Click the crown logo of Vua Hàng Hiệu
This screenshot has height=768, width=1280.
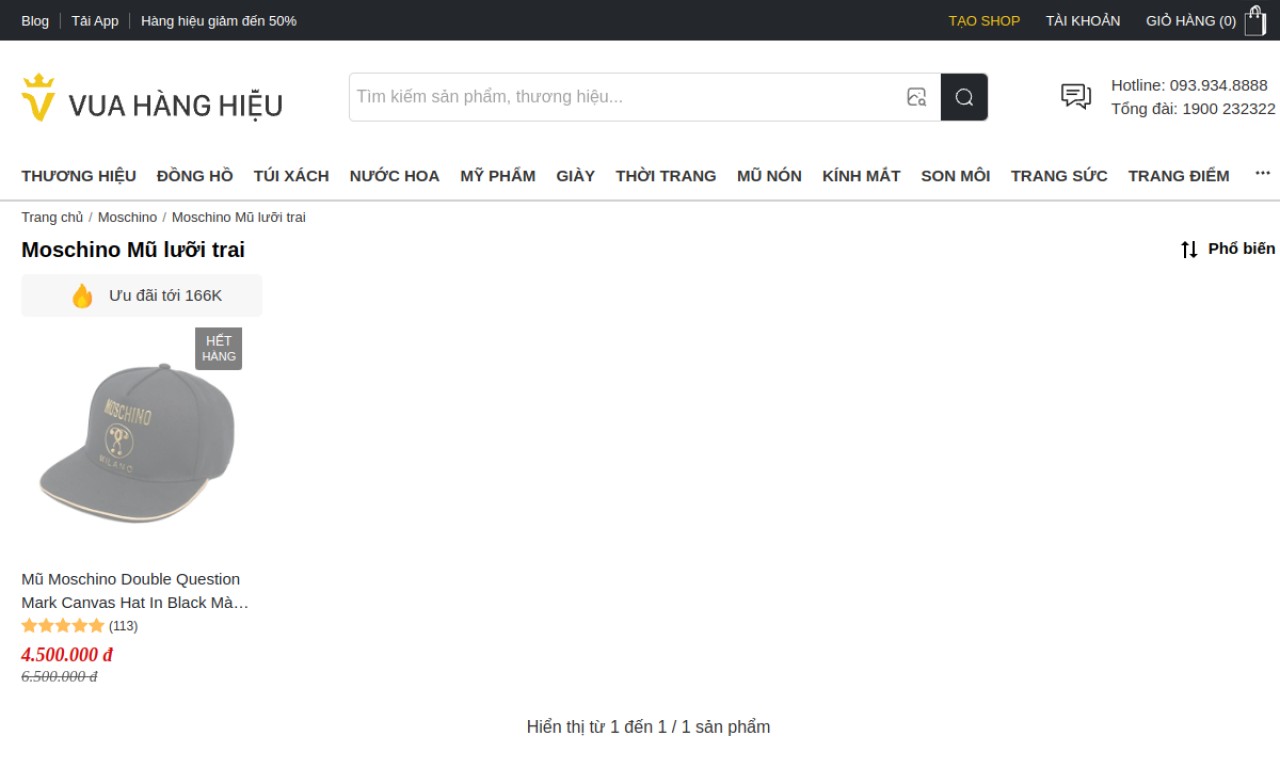(x=39, y=98)
